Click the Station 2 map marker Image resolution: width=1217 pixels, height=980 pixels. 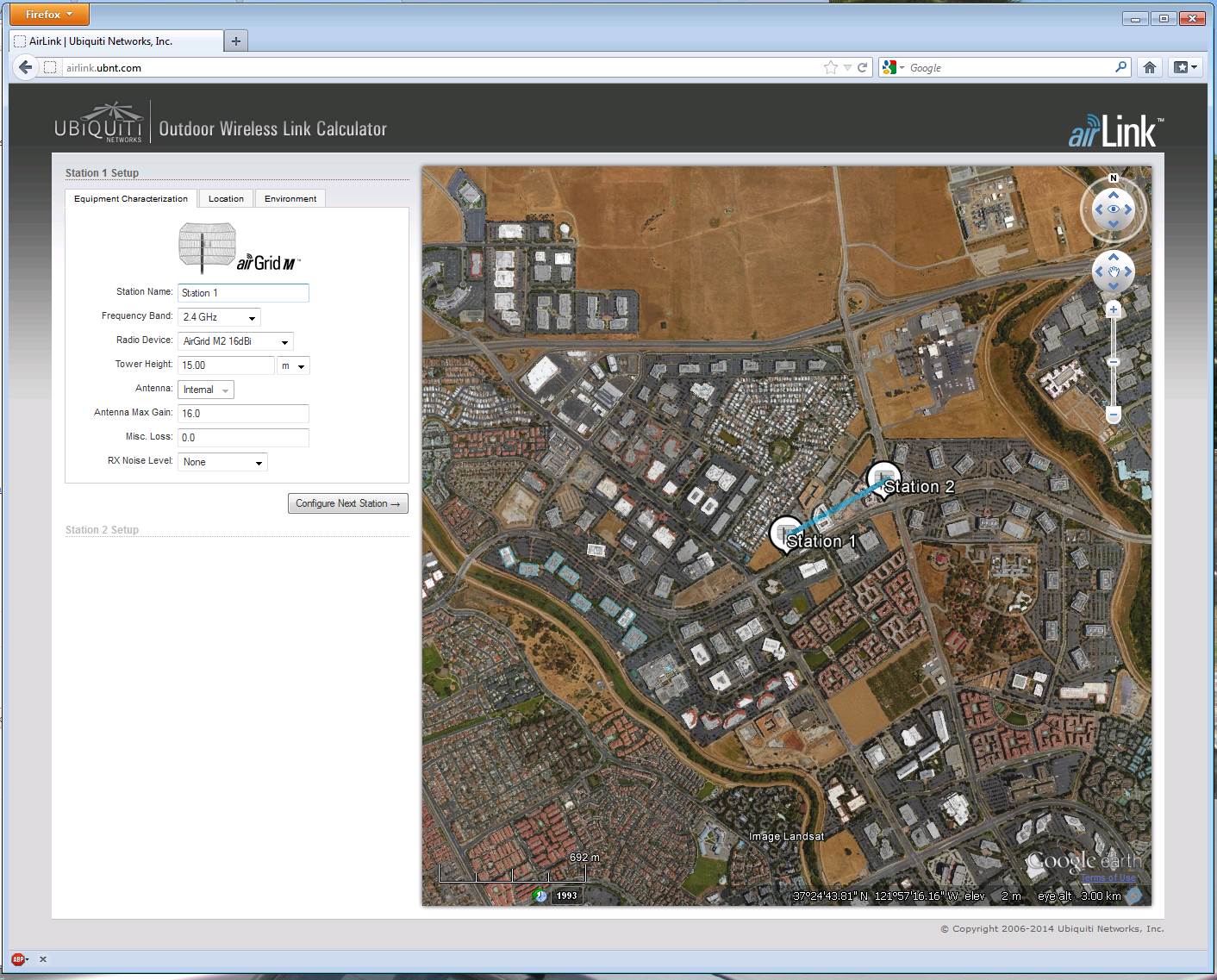coord(883,478)
